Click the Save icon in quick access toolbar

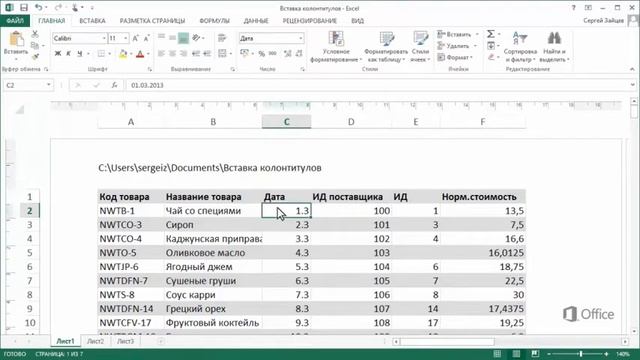24,7
